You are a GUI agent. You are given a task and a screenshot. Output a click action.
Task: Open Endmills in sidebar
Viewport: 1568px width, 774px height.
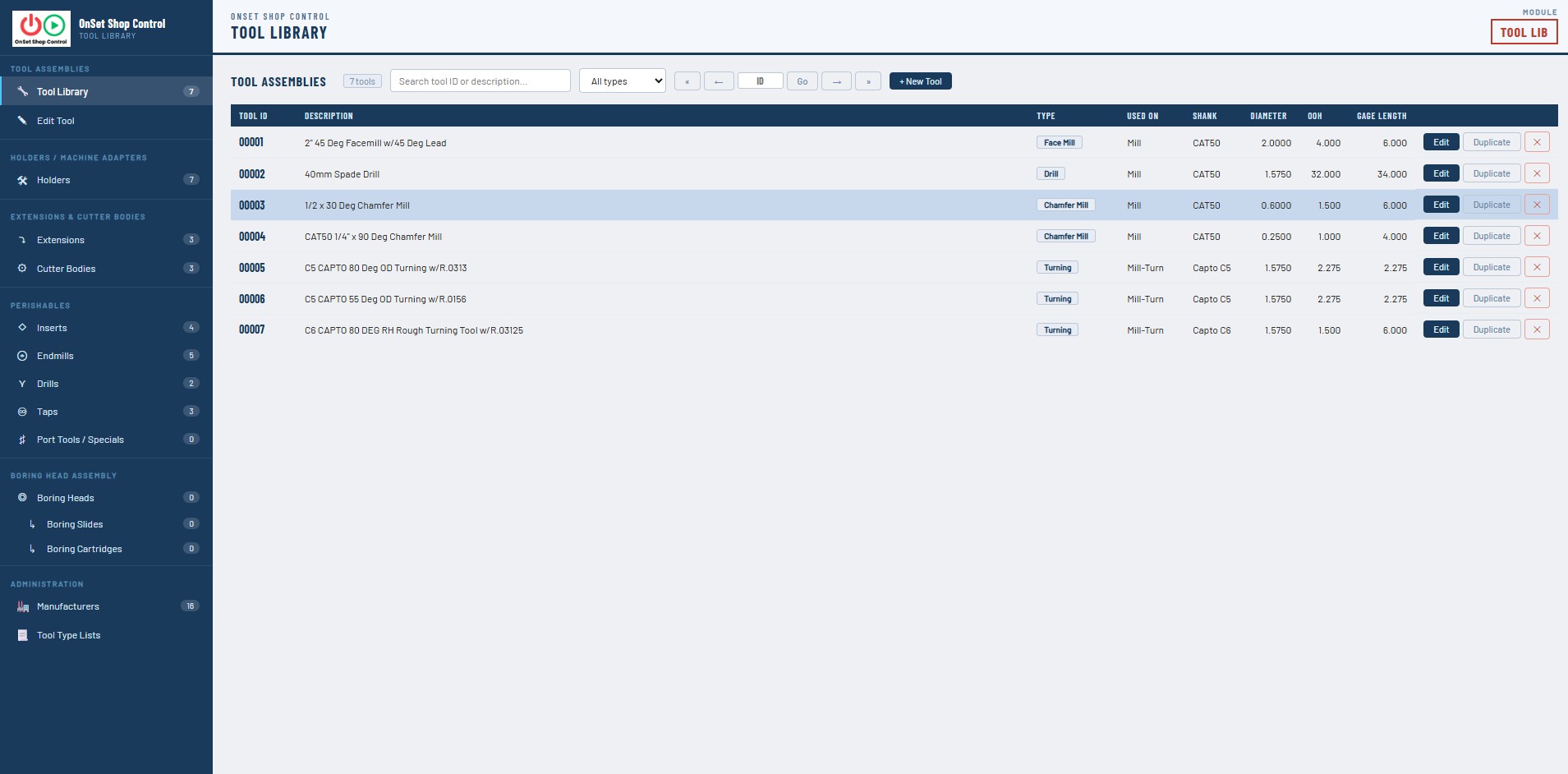click(x=106, y=356)
